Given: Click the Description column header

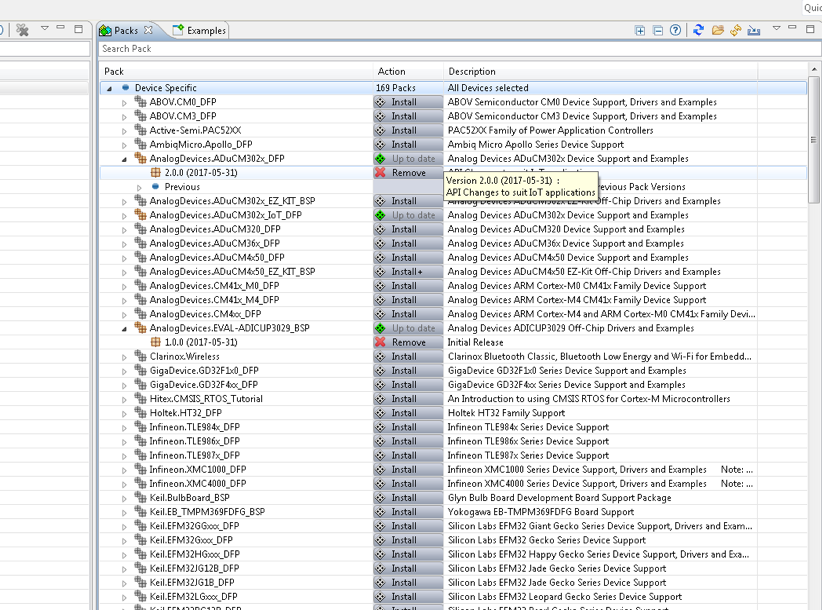Looking at the screenshot, I should (x=471, y=71).
